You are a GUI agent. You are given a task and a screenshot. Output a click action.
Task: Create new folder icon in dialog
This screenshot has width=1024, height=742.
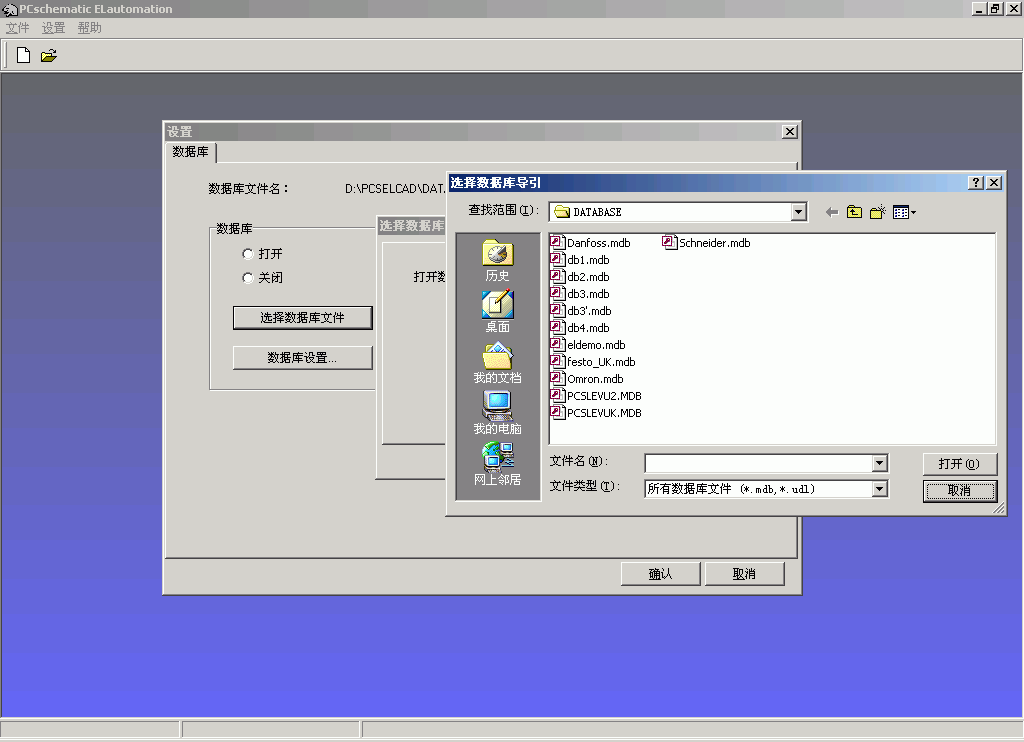pyautogui.click(x=878, y=212)
